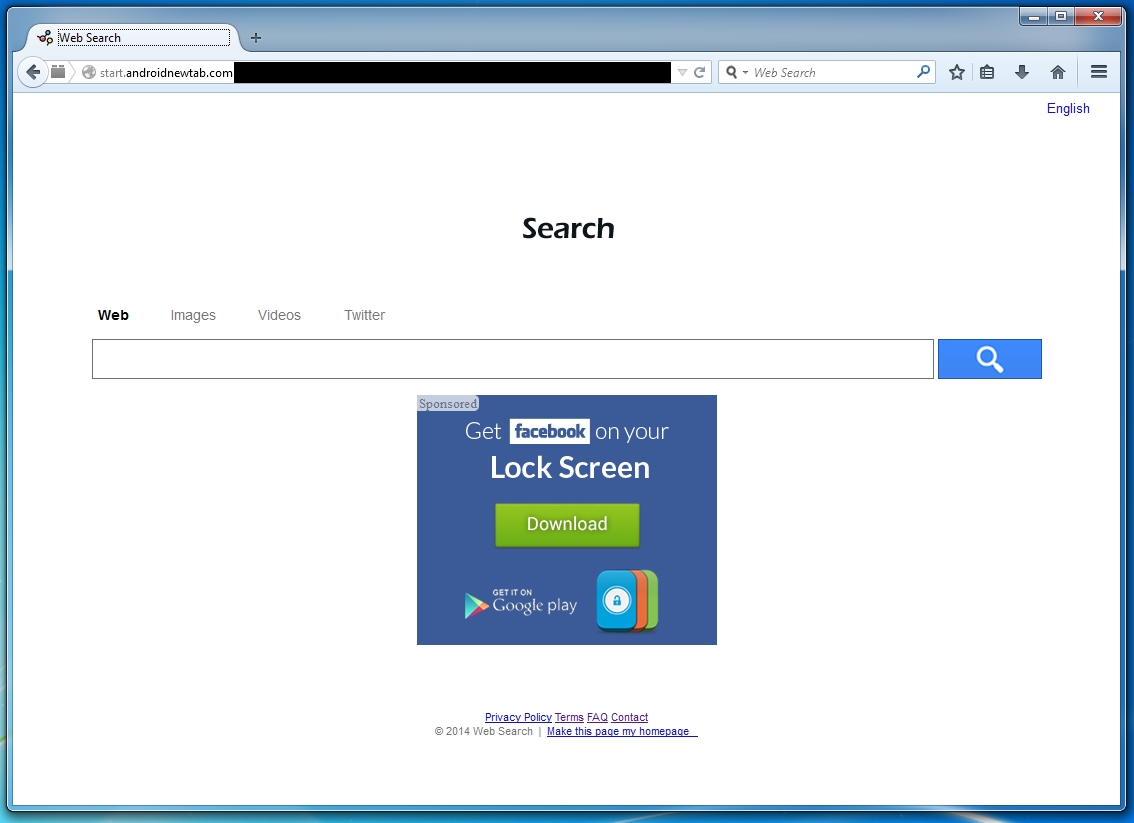Click the Search heading logo

coord(568,229)
